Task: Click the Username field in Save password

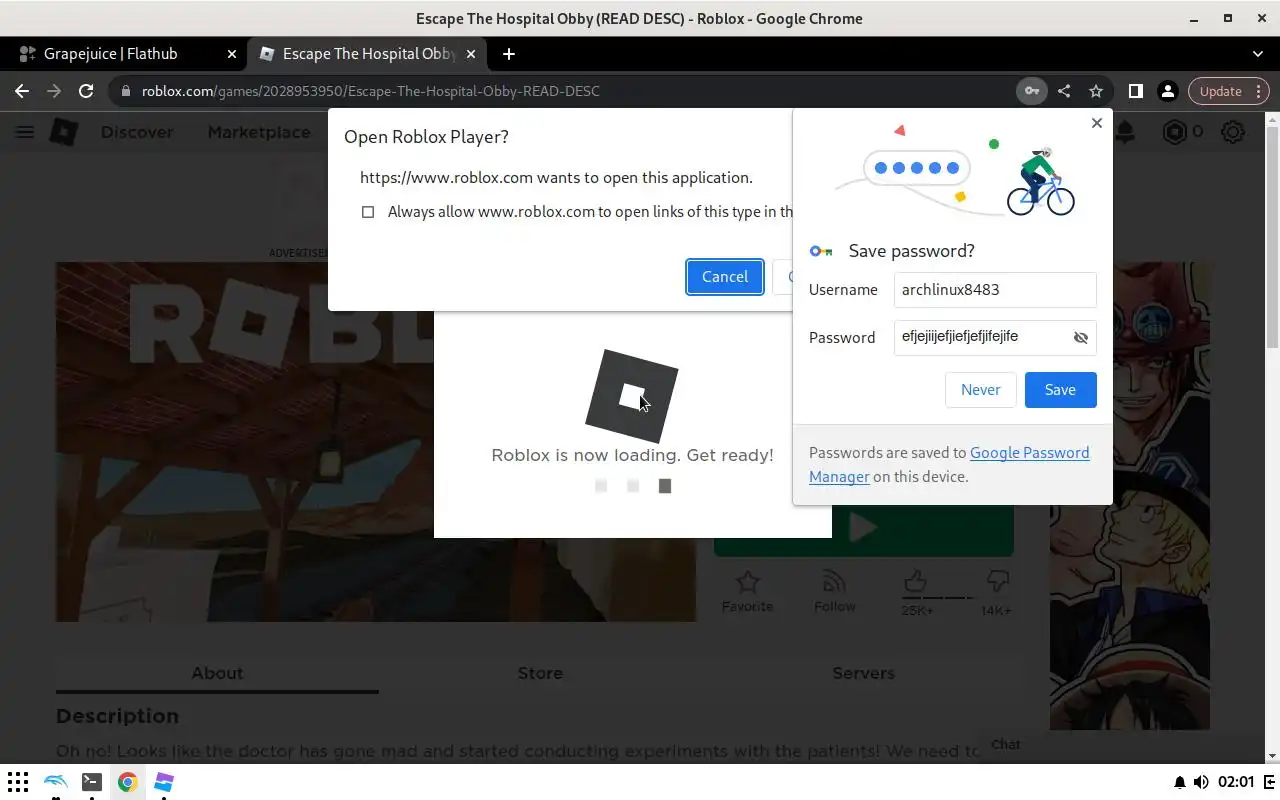Action: click(x=995, y=290)
